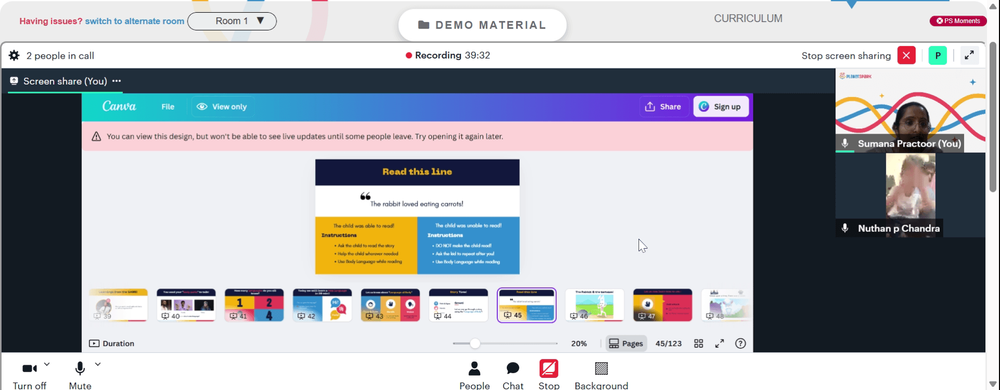Click the Canva Share button
Image resolution: width=1000 pixels, height=390 pixels.
pos(663,107)
